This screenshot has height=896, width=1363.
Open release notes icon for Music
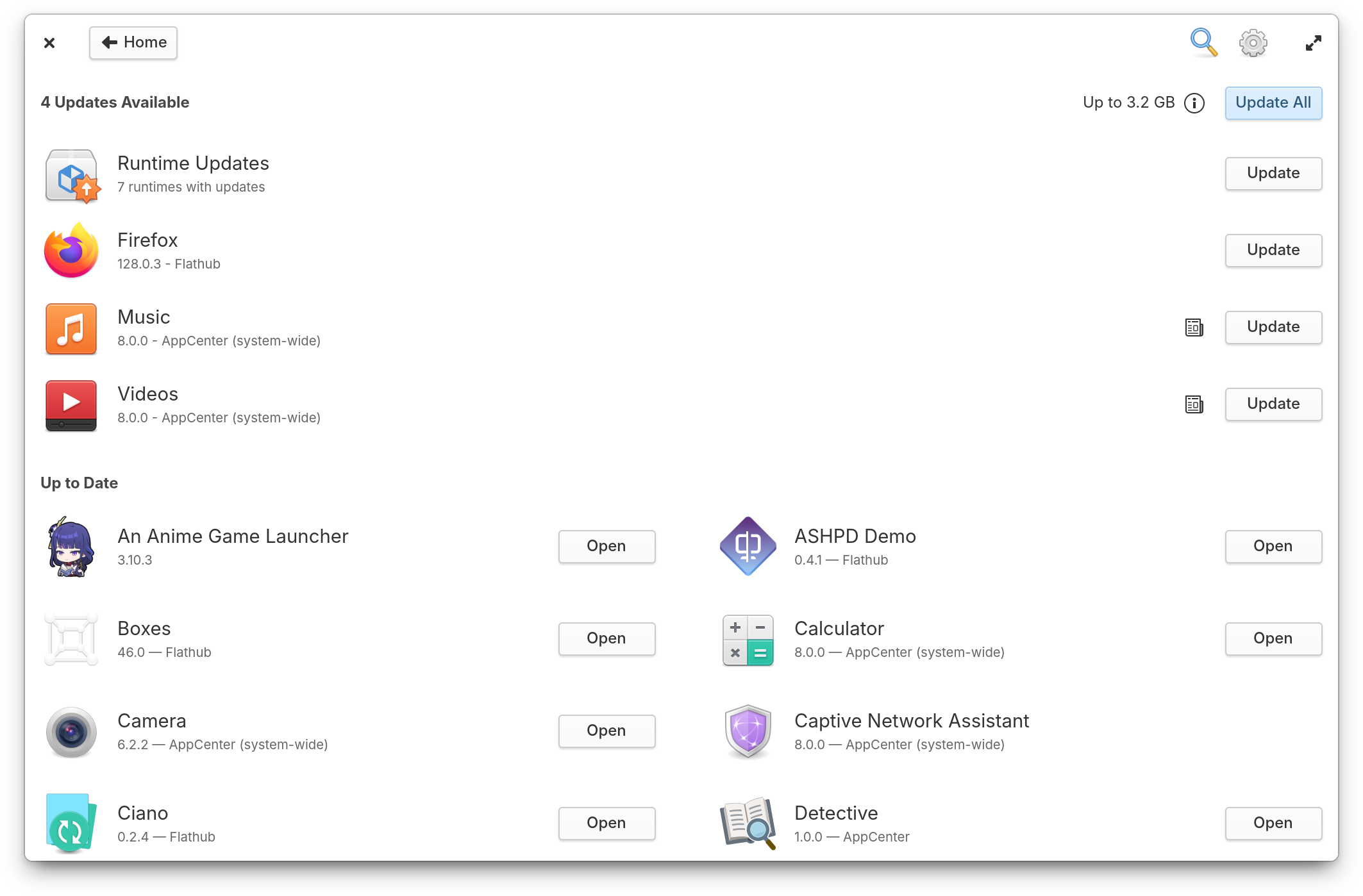[x=1194, y=328]
